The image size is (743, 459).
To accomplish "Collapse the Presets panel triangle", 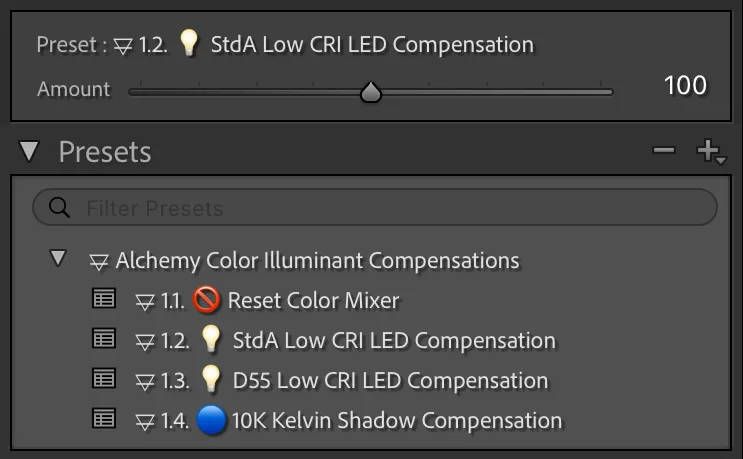I will pos(29,152).
